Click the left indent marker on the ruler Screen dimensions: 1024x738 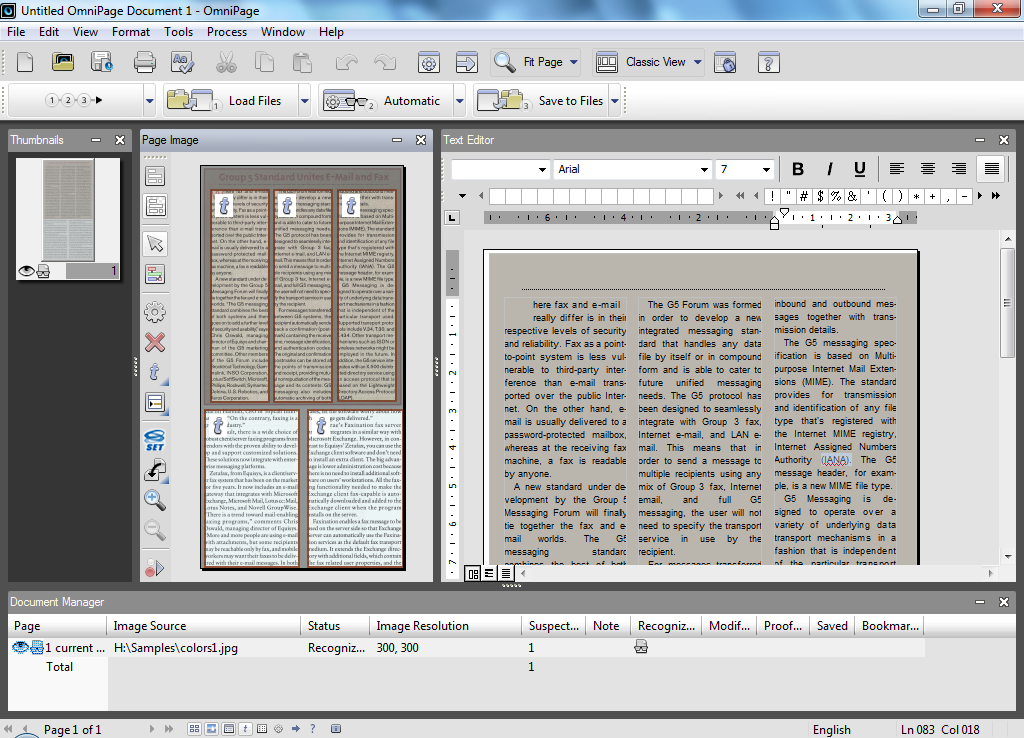[x=775, y=224]
